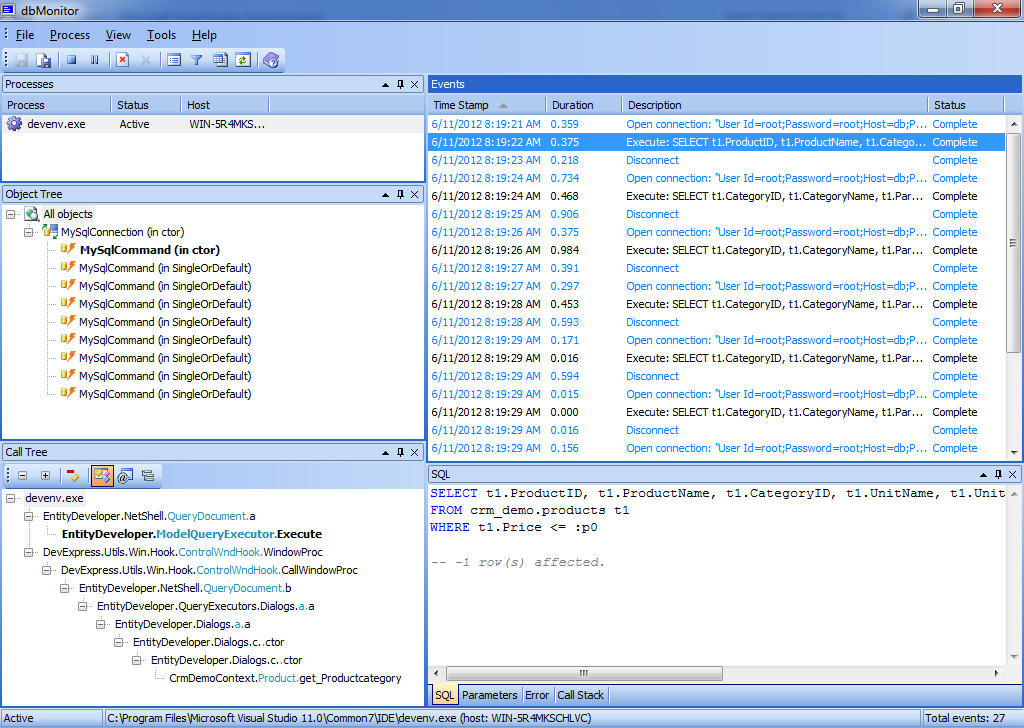The width and height of the screenshot is (1024, 728).
Task: Click Expand All plus icon in Call Tree
Action: pyautogui.click(x=45, y=476)
